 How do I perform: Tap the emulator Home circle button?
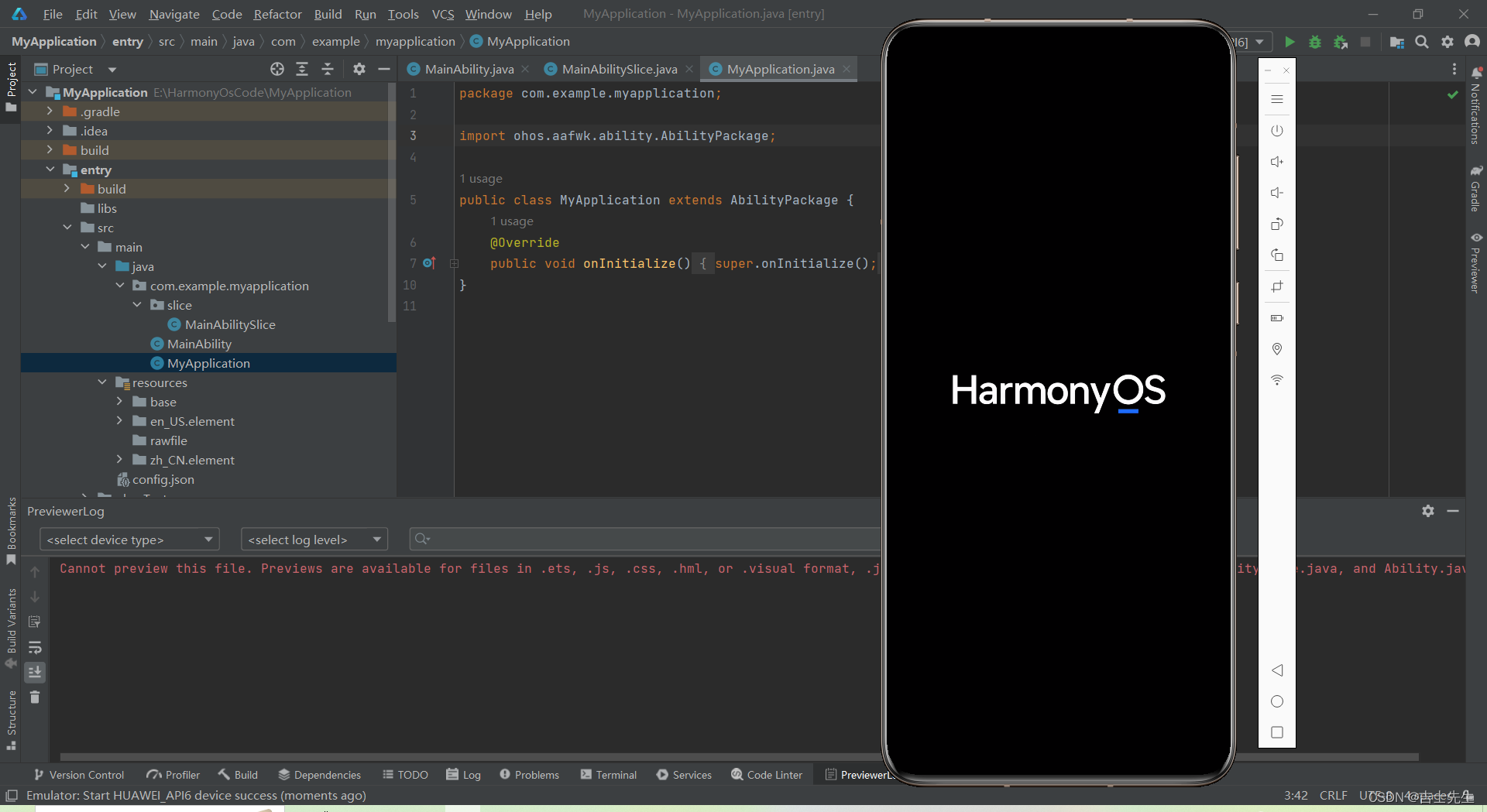pos(1277,701)
